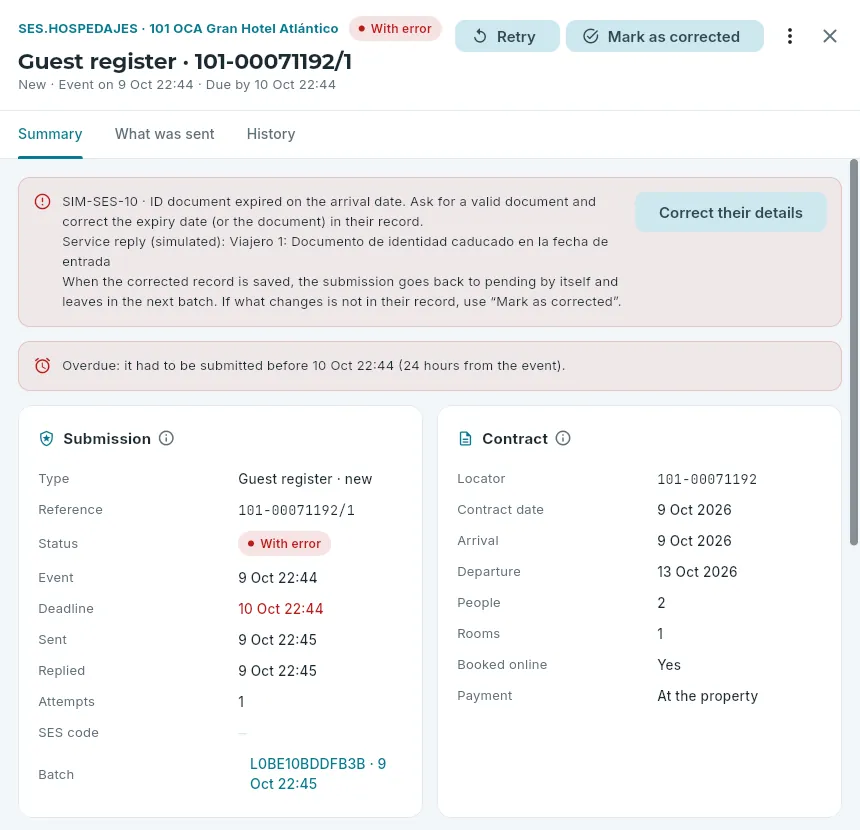Click the overdue notice text
Screen dimensions: 860x830
coord(313,366)
